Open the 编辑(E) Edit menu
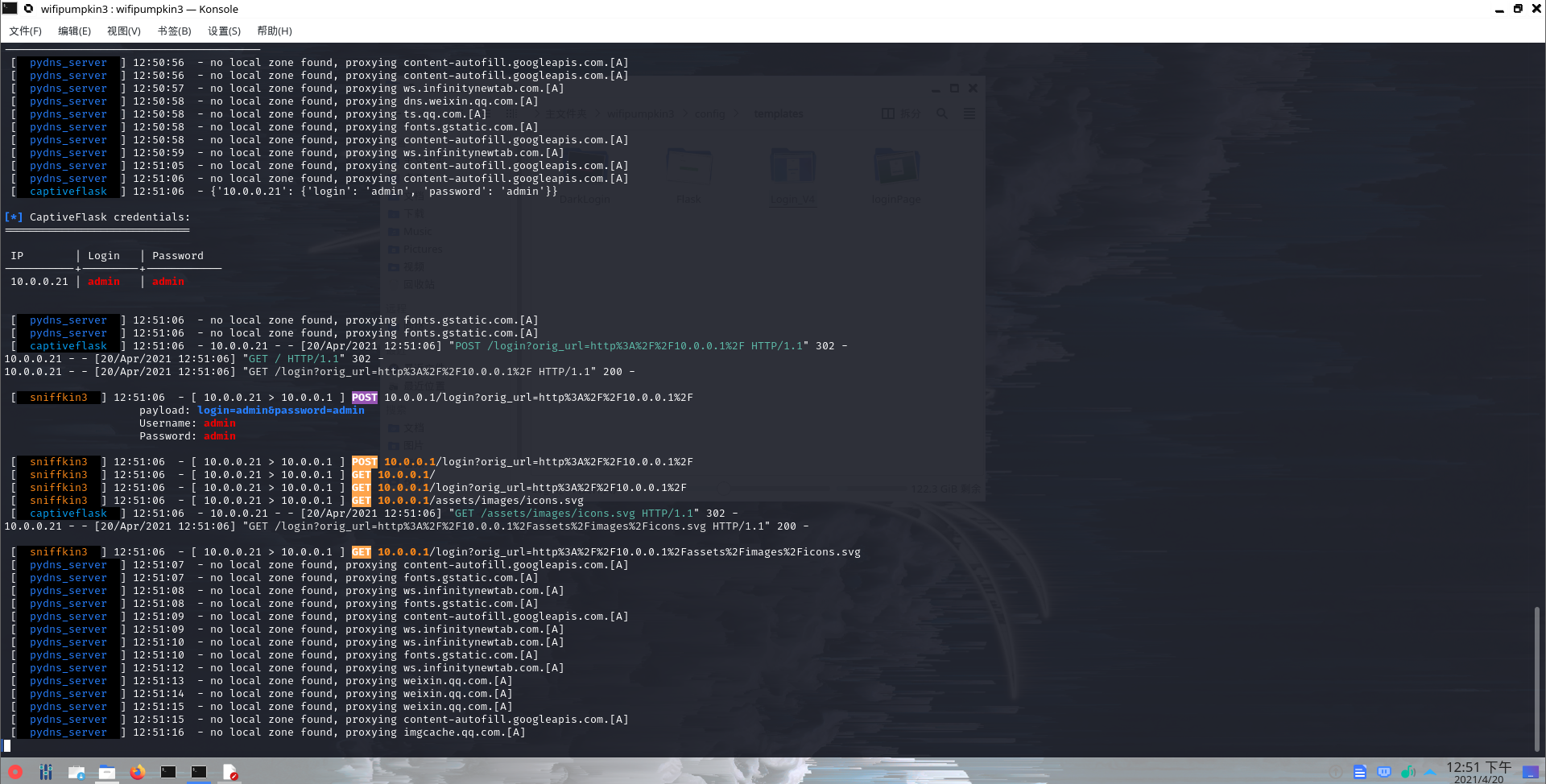This screenshot has width=1546, height=784. [x=74, y=31]
